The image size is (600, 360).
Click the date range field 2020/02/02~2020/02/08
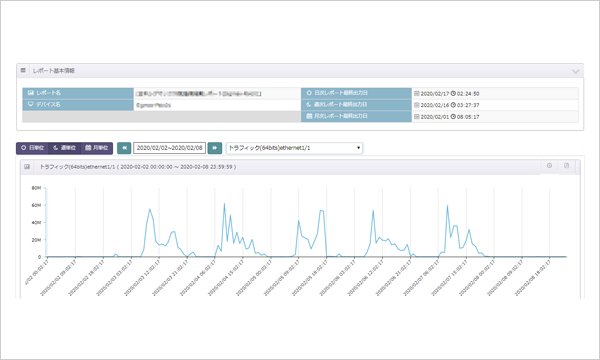pos(170,148)
